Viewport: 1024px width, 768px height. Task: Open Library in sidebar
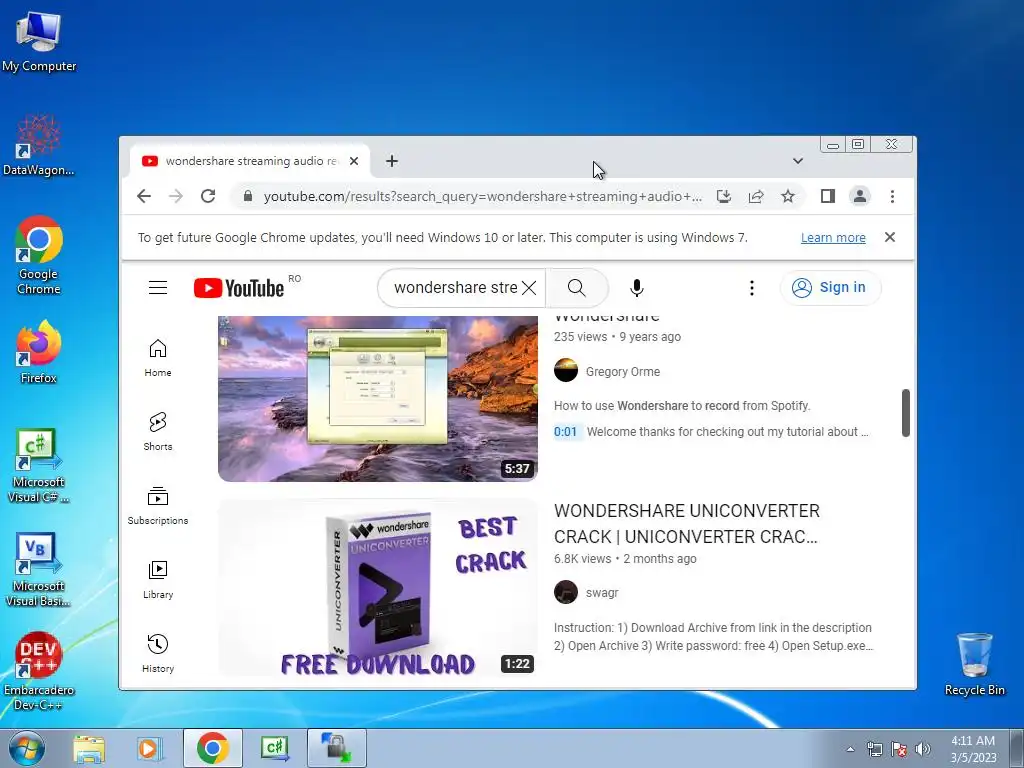[x=157, y=580]
